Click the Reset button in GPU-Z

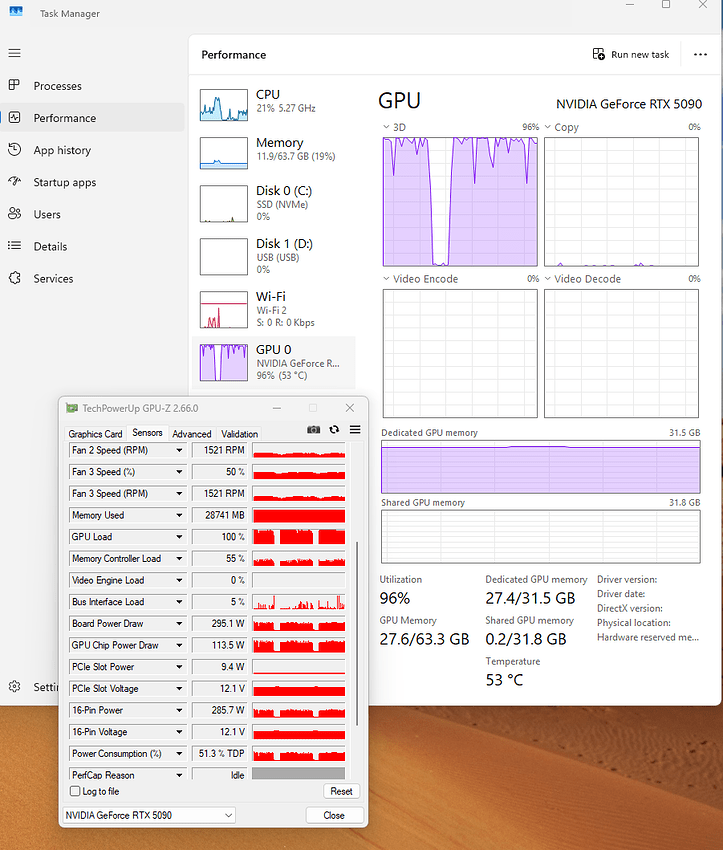341,791
